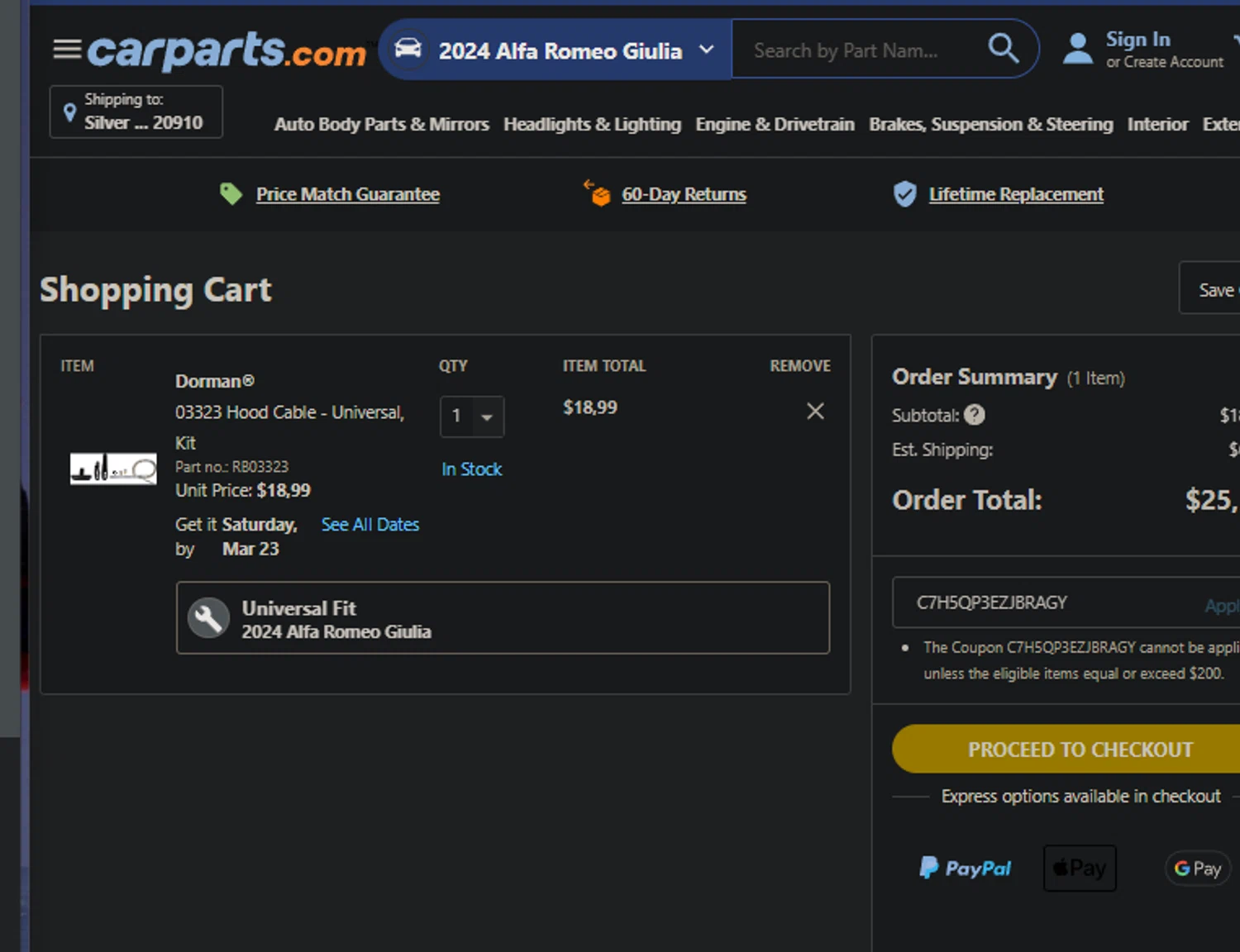Image resolution: width=1240 pixels, height=952 pixels.
Task: Open the Lifetime Replacement link
Action: coord(1016,194)
